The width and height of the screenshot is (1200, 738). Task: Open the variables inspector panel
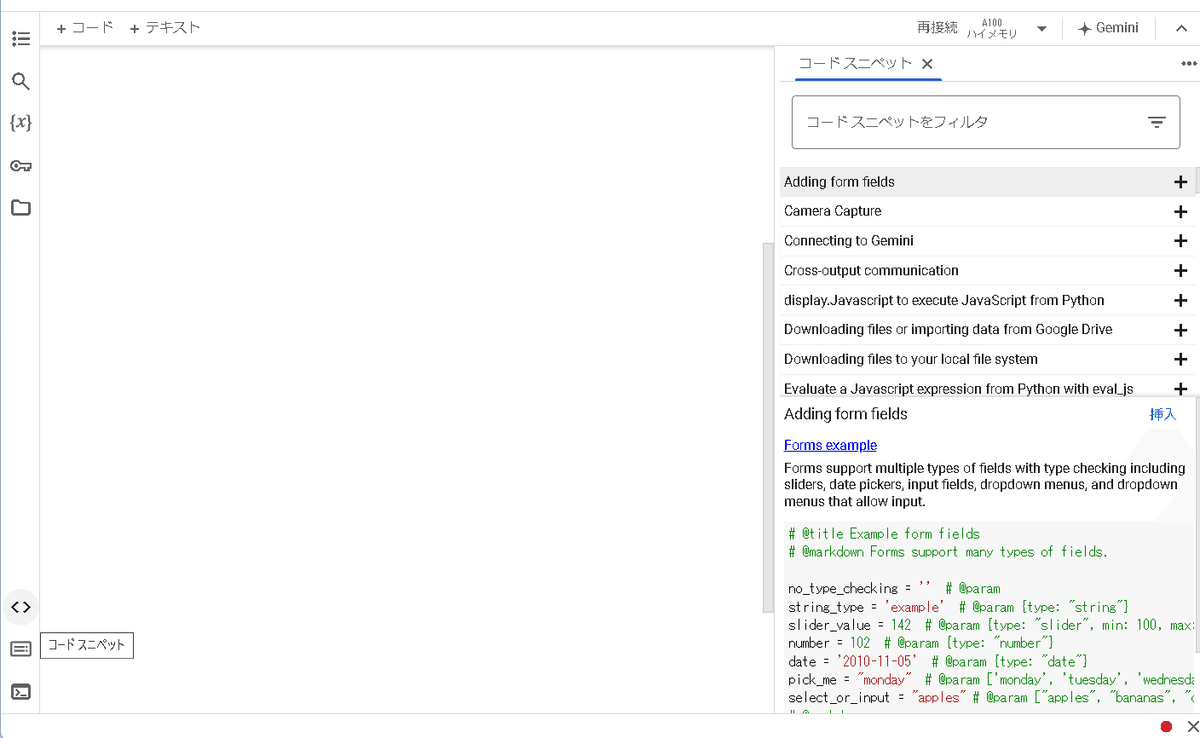[x=21, y=122]
